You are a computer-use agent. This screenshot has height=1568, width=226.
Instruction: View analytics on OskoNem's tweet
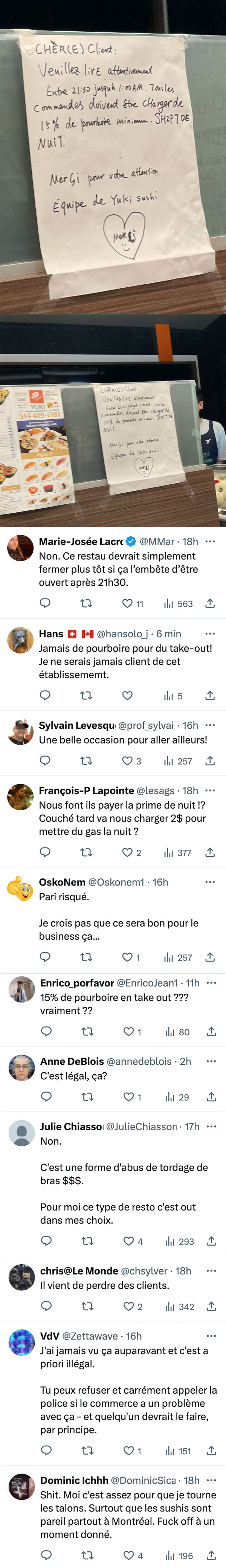[177, 957]
